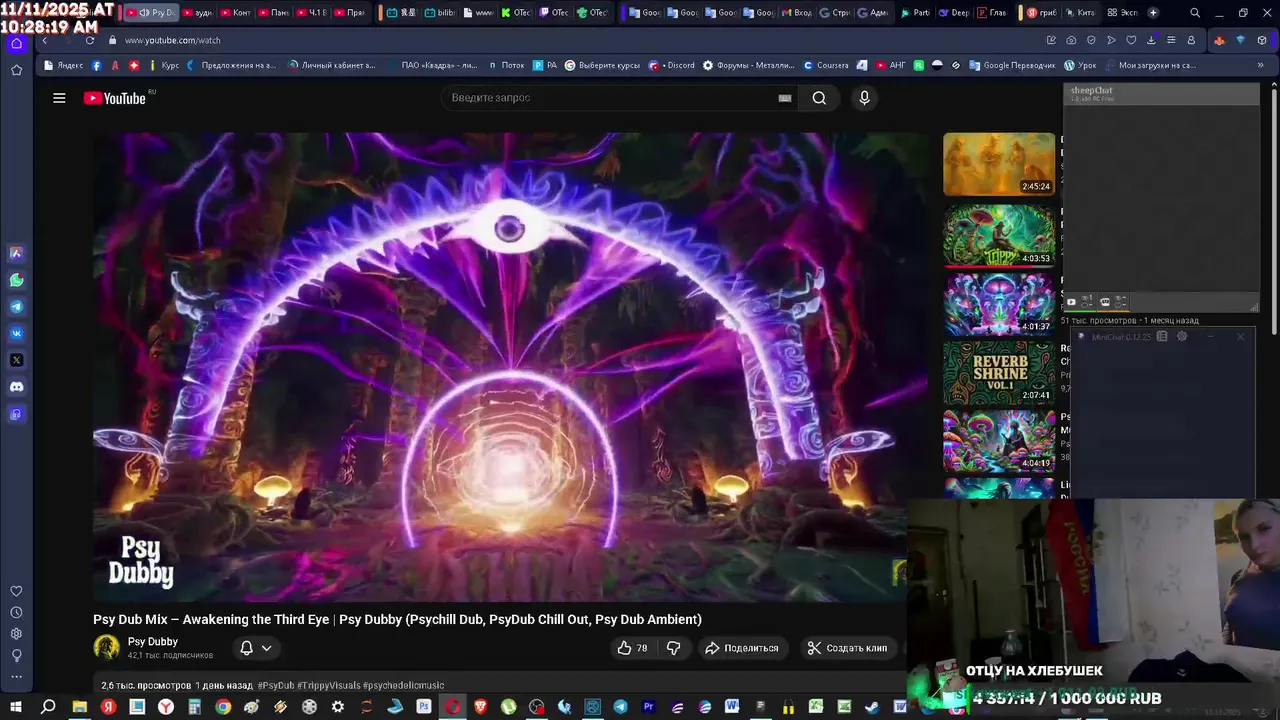The image size is (1280, 720).
Task: Open Steam from the taskbar
Action: [873, 707]
